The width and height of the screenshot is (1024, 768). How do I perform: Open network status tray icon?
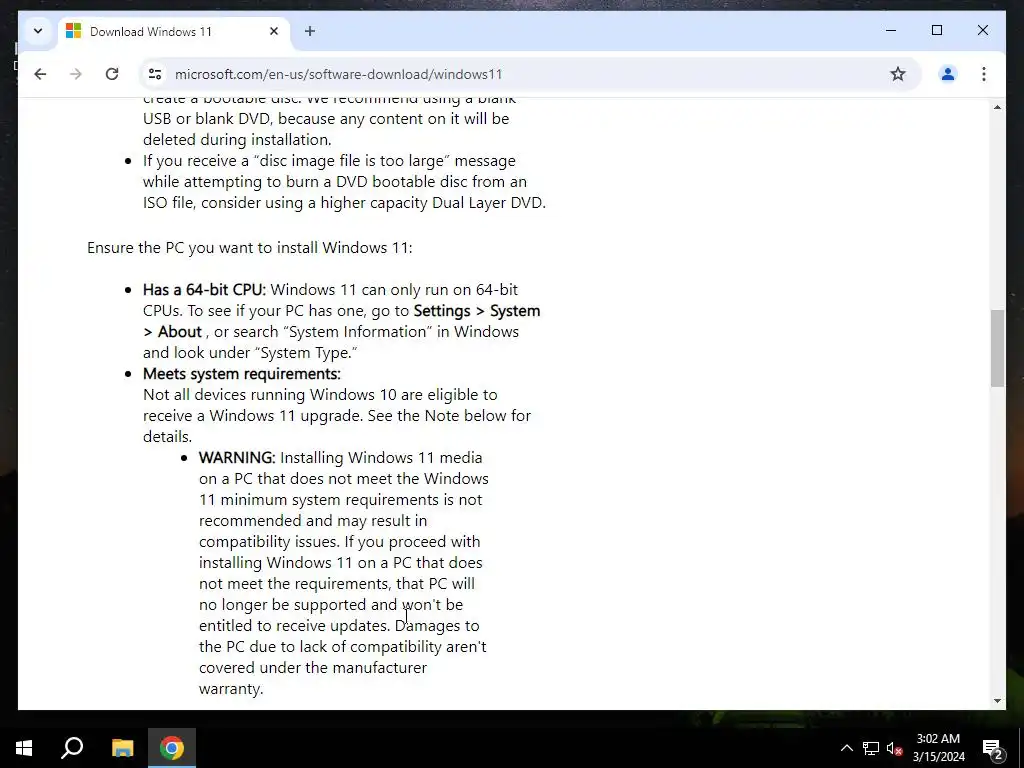click(x=871, y=748)
